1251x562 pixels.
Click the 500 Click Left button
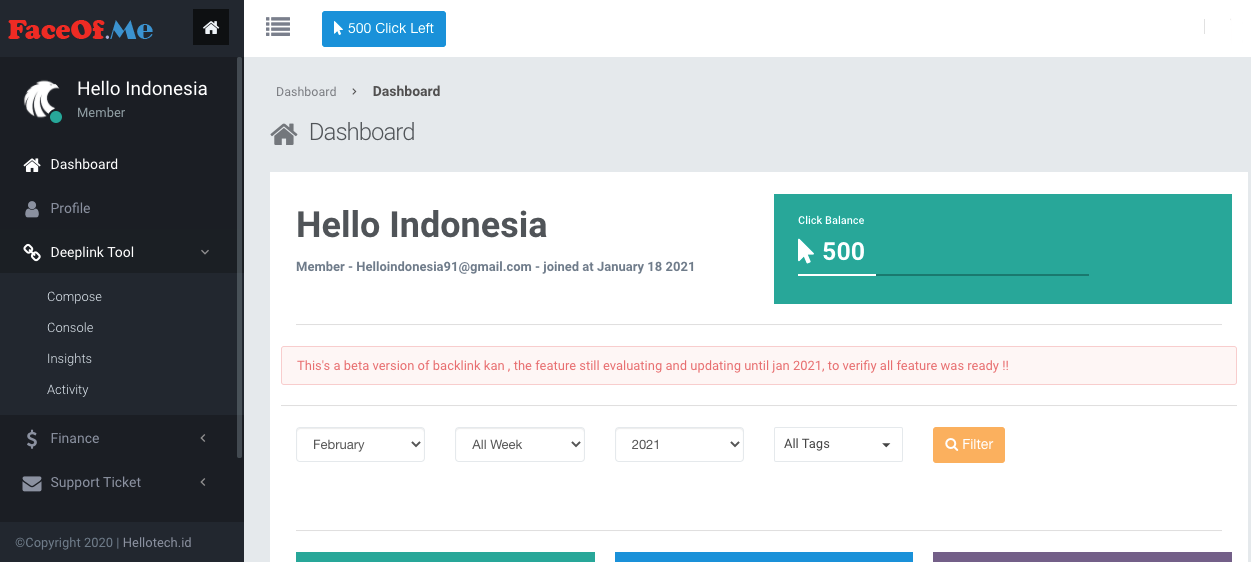pos(383,29)
